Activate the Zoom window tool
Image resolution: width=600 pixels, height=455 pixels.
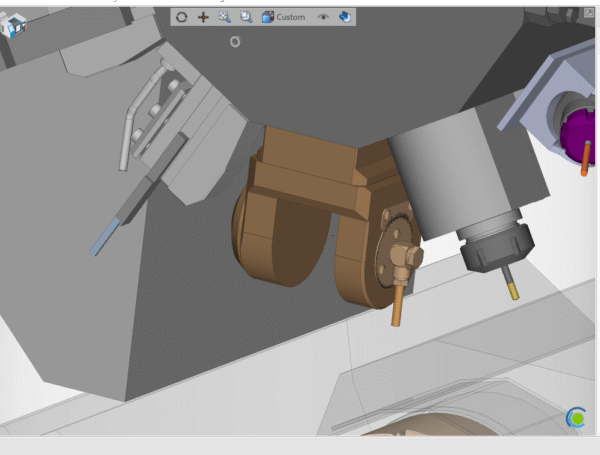click(246, 17)
